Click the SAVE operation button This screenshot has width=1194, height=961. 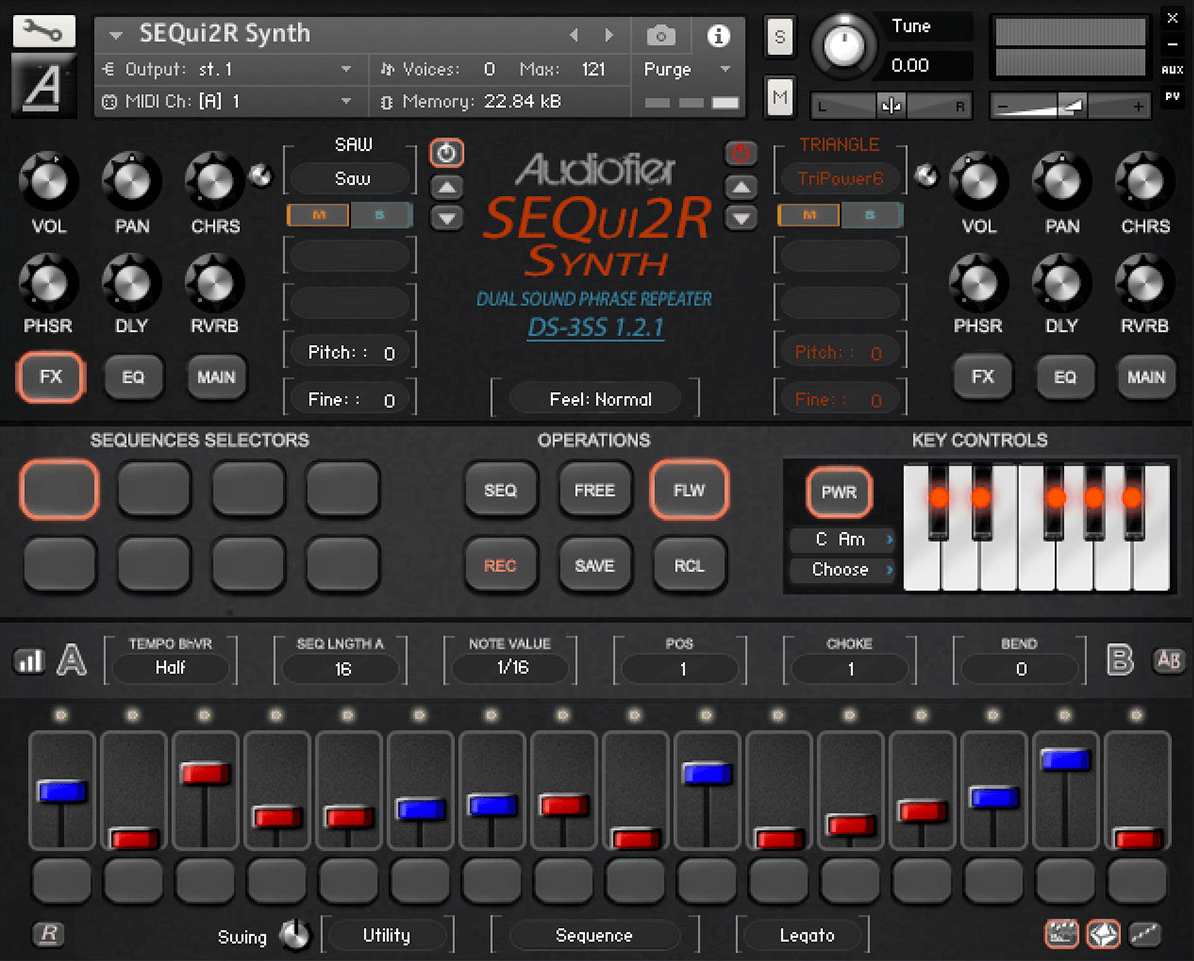point(594,566)
